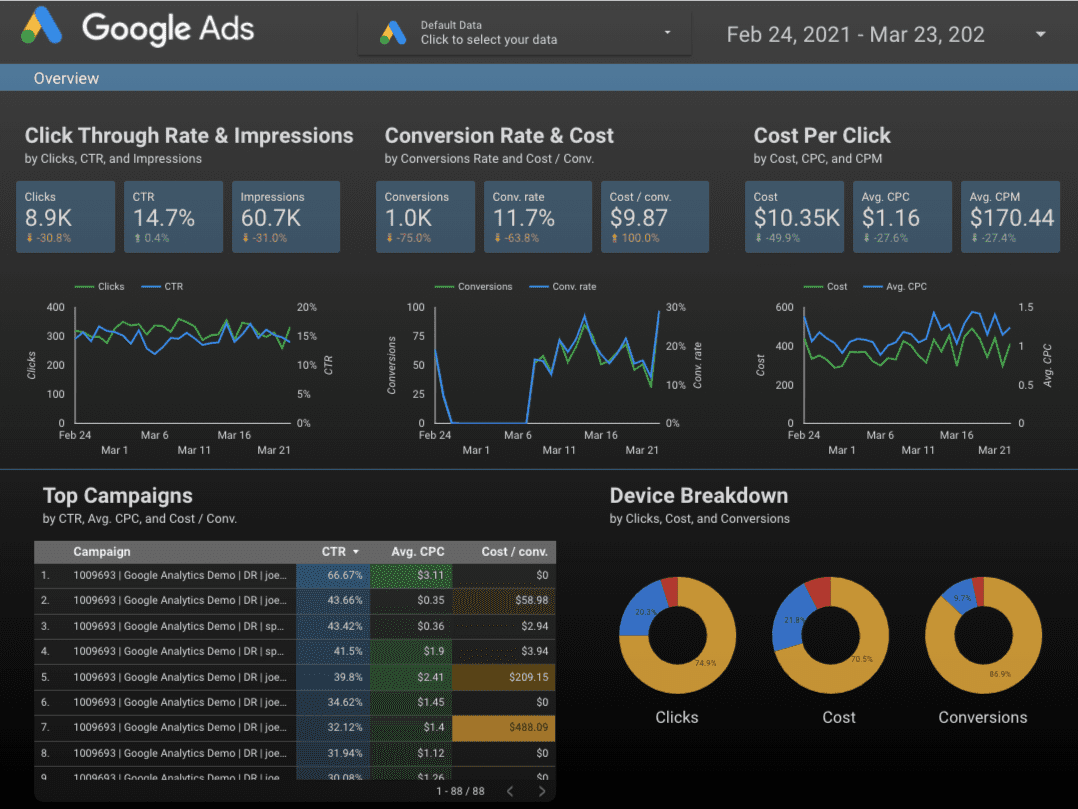Click the $58.98 Cost / conv. cell

(x=504, y=600)
